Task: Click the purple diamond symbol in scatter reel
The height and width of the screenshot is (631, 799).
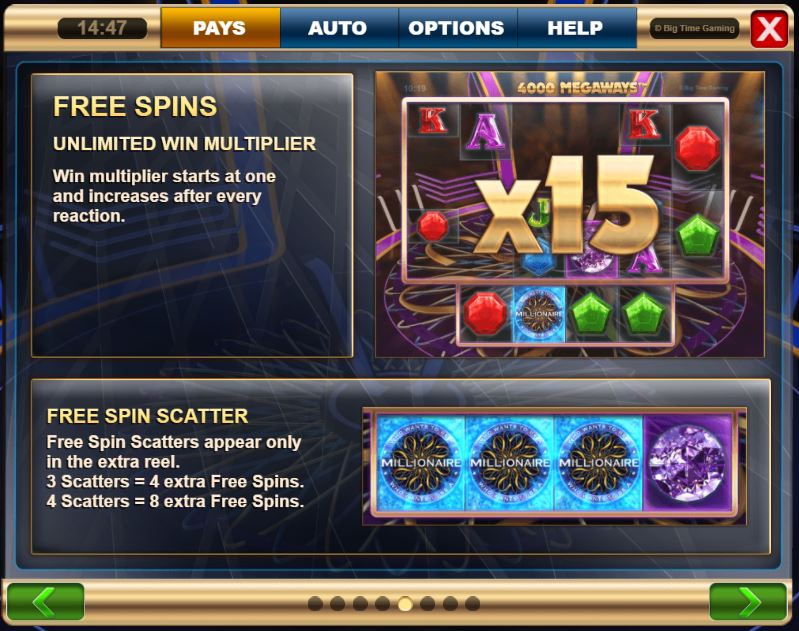Action: click(687, 463)
